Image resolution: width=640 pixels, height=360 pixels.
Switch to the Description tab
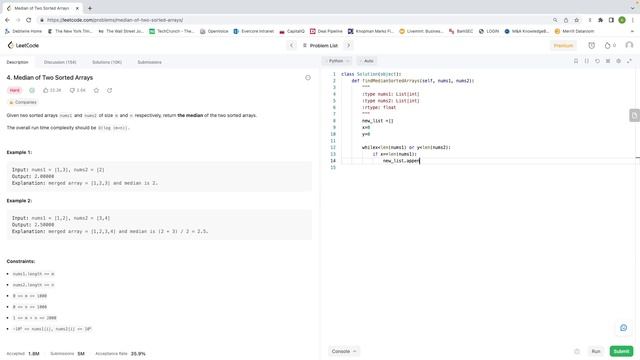pos(18,62)
